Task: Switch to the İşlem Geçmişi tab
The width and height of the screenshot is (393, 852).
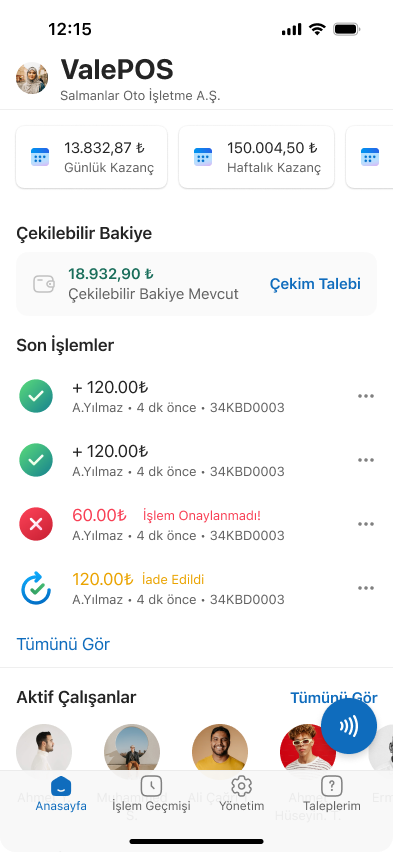Action: [x=151, y=794]
